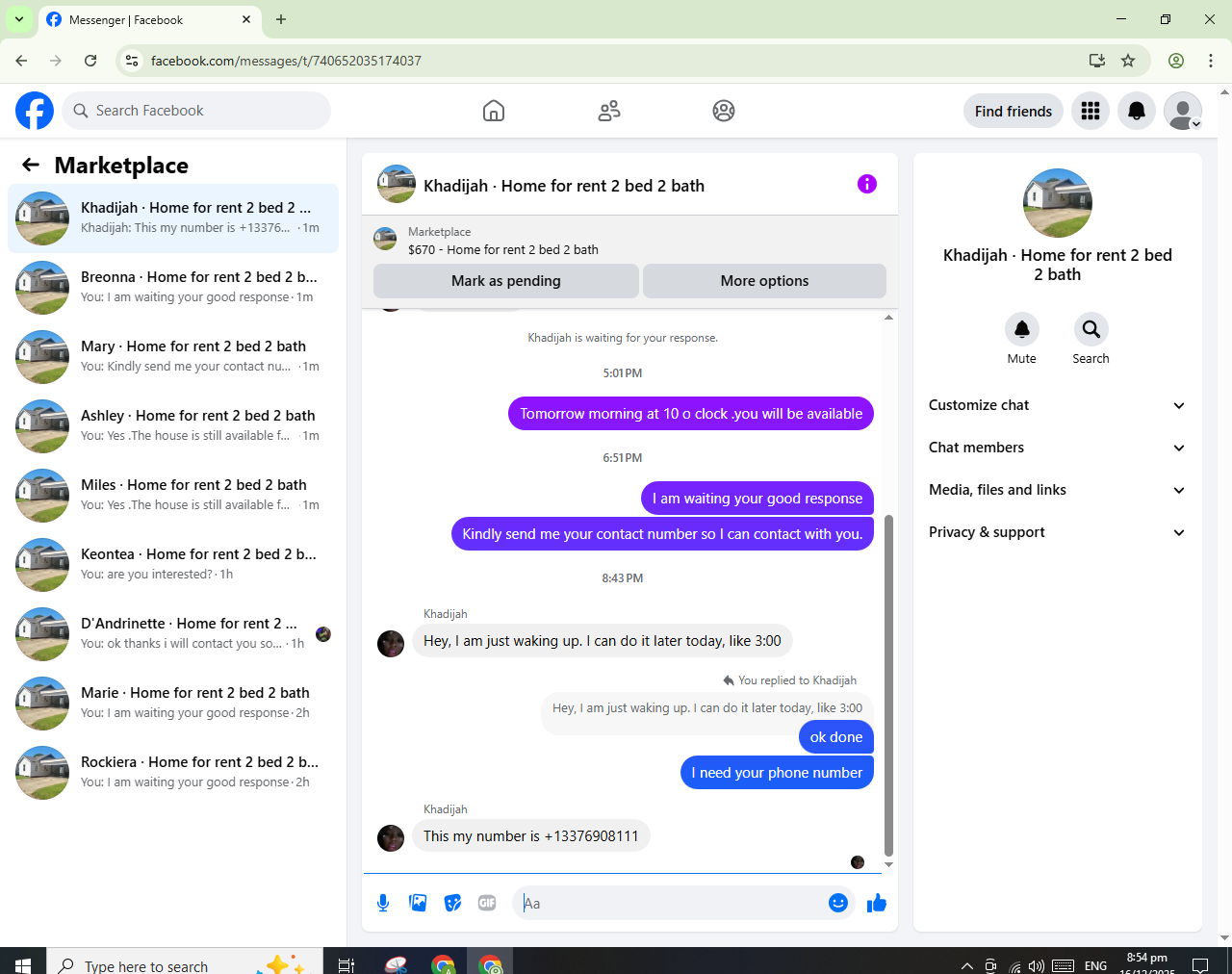
Task: Send a thumbs-up like
Action: coord(877,903)
